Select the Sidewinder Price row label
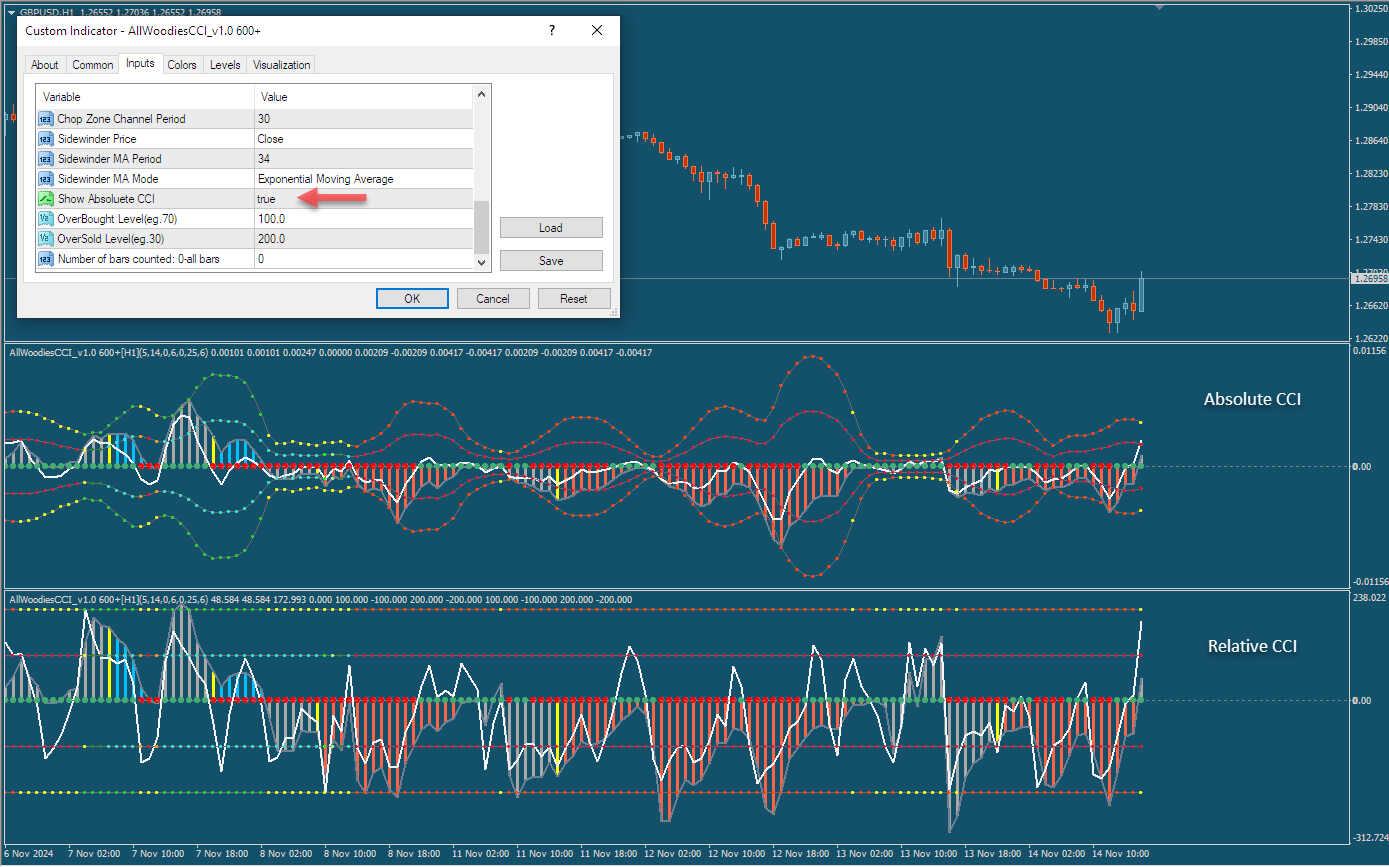 [97, 139]
